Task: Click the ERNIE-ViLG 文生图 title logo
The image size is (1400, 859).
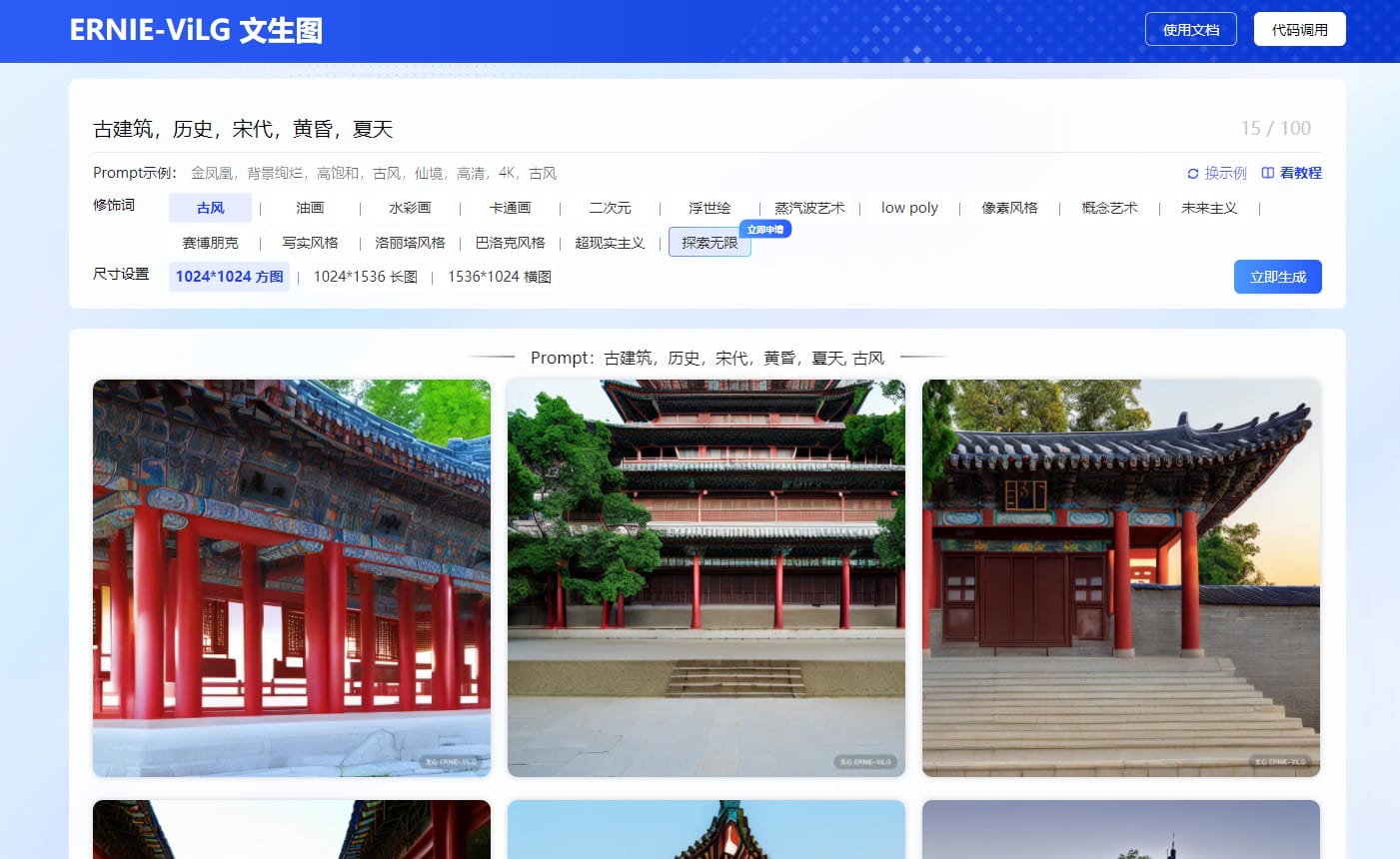Action: pos(196,30)
